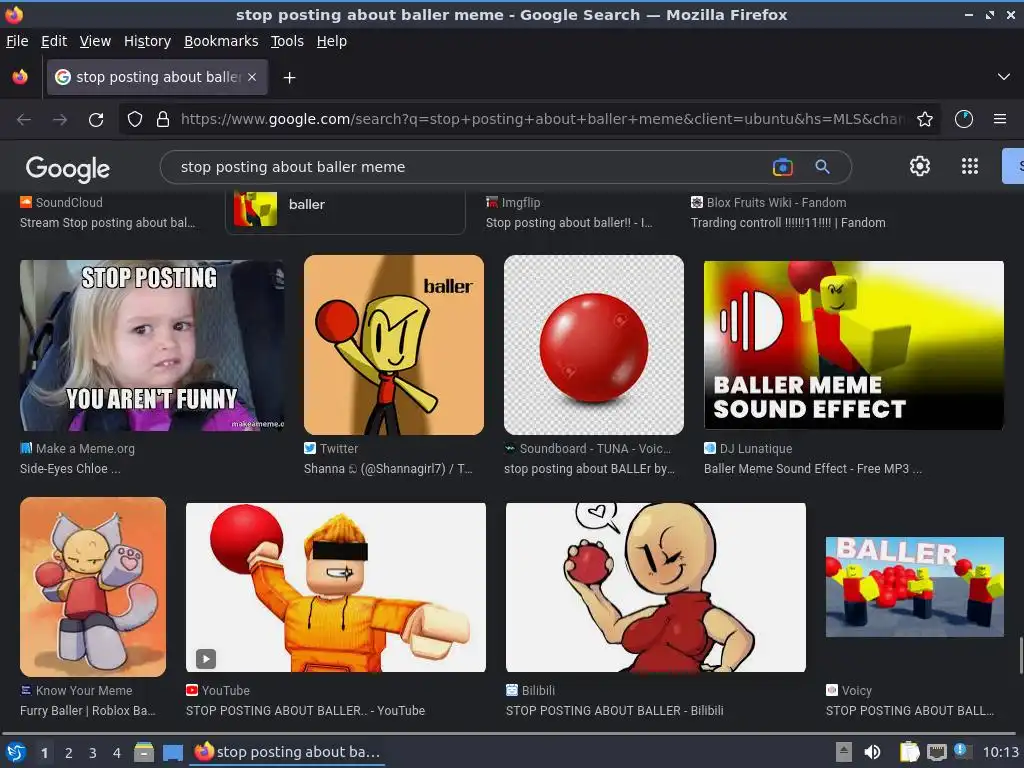Open the Voicy 'BALLER' Roblox thumbnail
The width and height of the screenshot is (1024, 768).
tap(914, 586)
